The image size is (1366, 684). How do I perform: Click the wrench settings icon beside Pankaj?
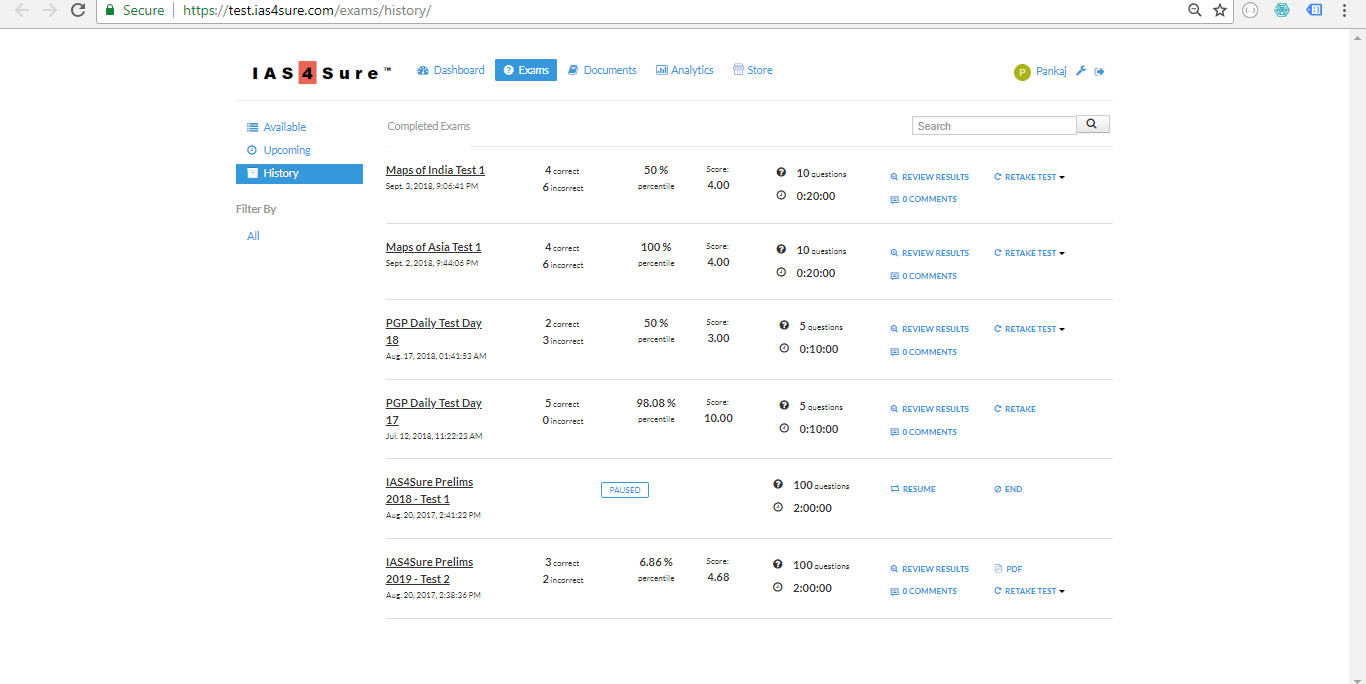coord(1081,71)
